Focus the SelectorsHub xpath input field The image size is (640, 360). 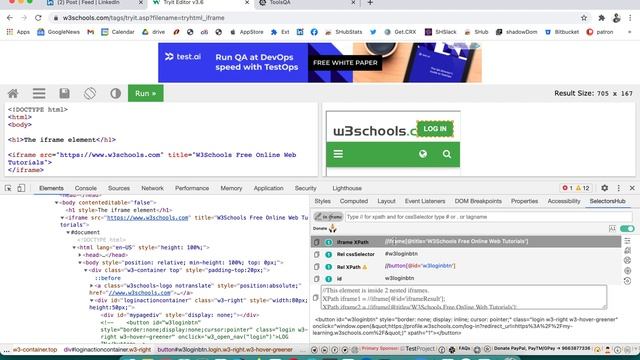(x=488, y=217)
